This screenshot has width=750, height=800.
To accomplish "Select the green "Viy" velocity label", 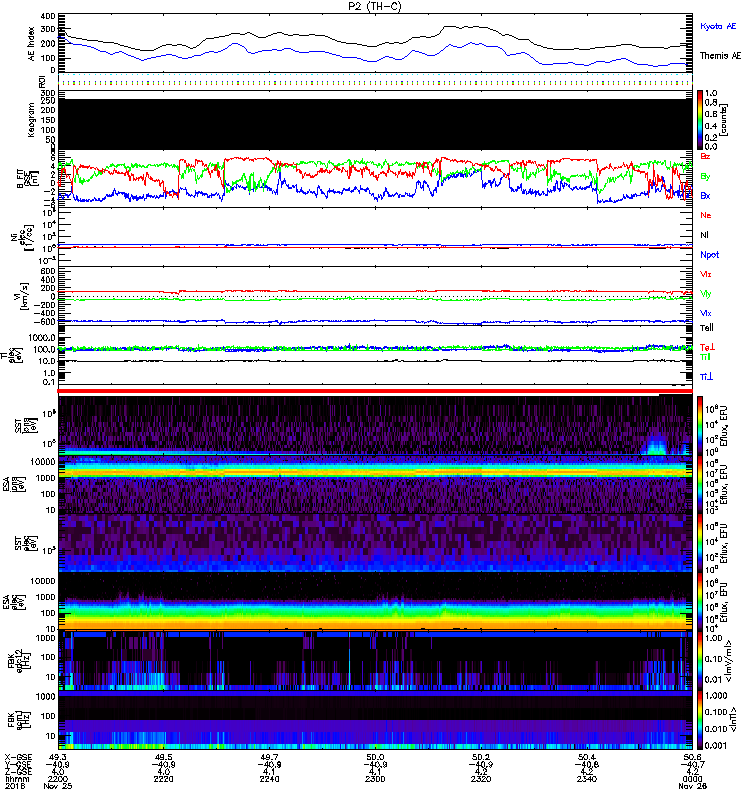I will 706,294.
